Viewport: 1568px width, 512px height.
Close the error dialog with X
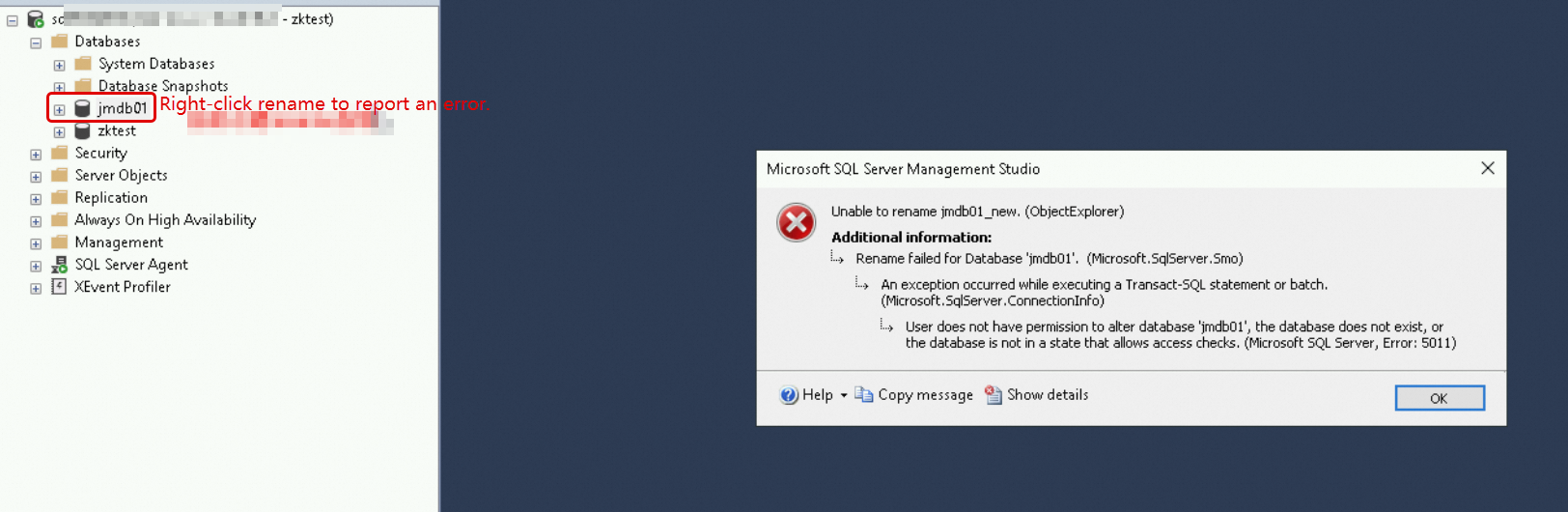1487,168
